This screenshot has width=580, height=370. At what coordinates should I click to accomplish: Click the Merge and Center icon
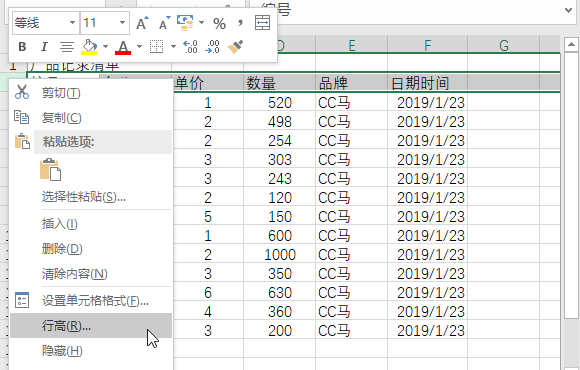[x=263, y=23]
